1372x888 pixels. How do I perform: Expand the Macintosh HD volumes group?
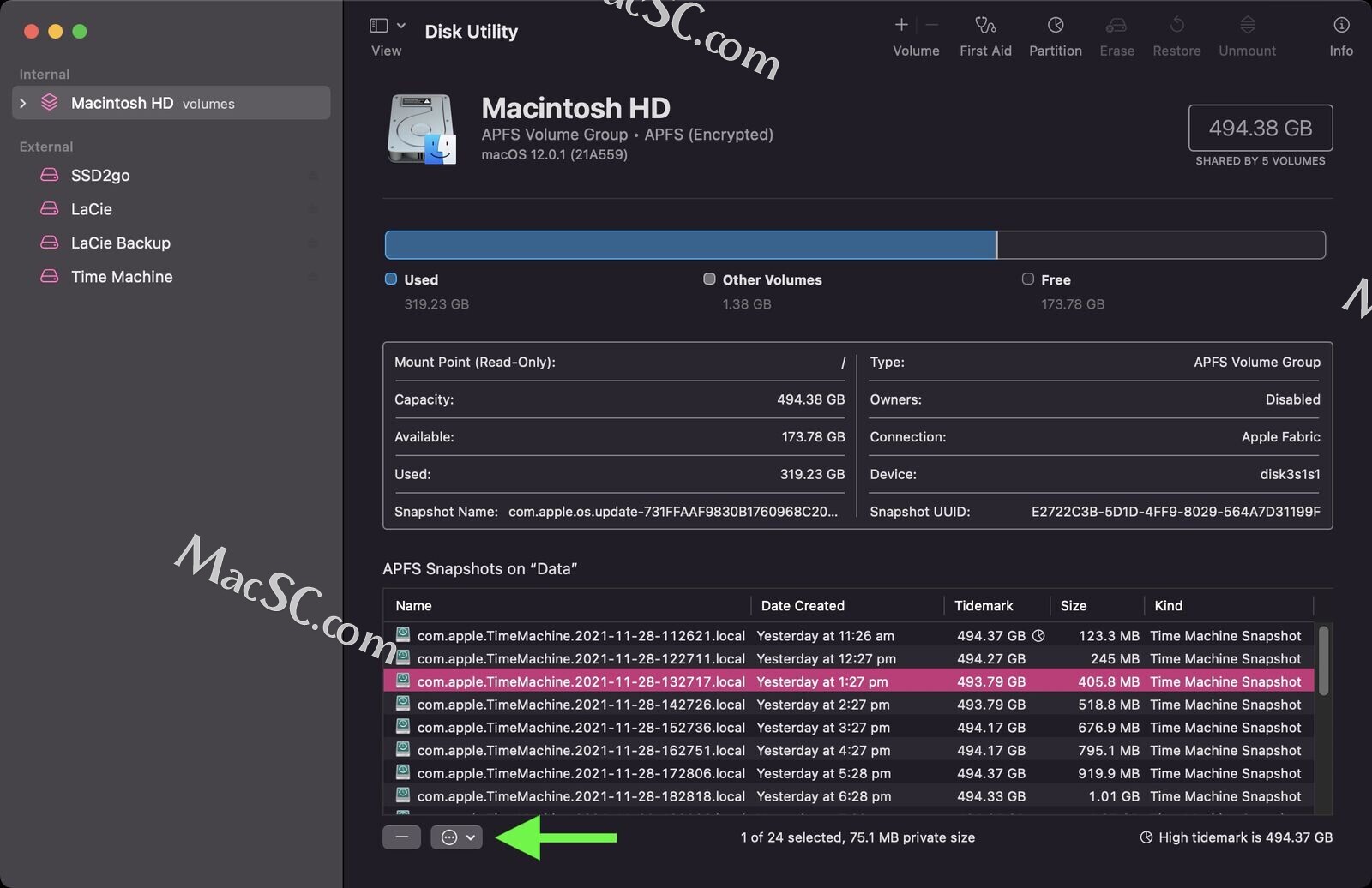23,103
